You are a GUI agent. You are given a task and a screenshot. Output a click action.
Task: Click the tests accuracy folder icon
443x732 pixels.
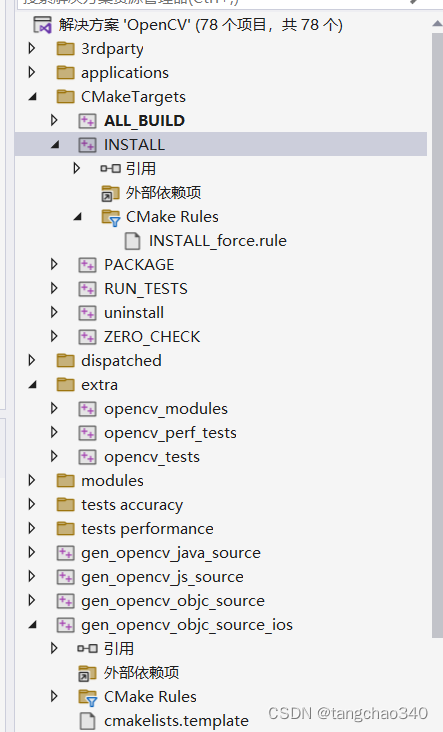click(x=65, y=505)
